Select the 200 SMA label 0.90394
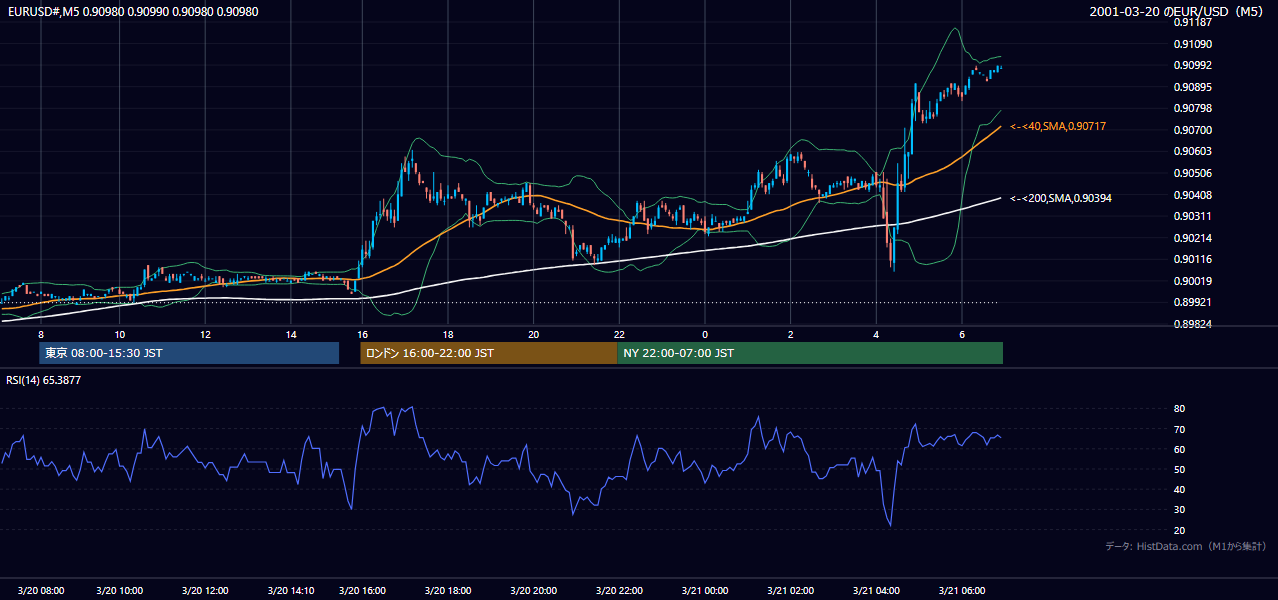1278x600 pixels. 1060,198
